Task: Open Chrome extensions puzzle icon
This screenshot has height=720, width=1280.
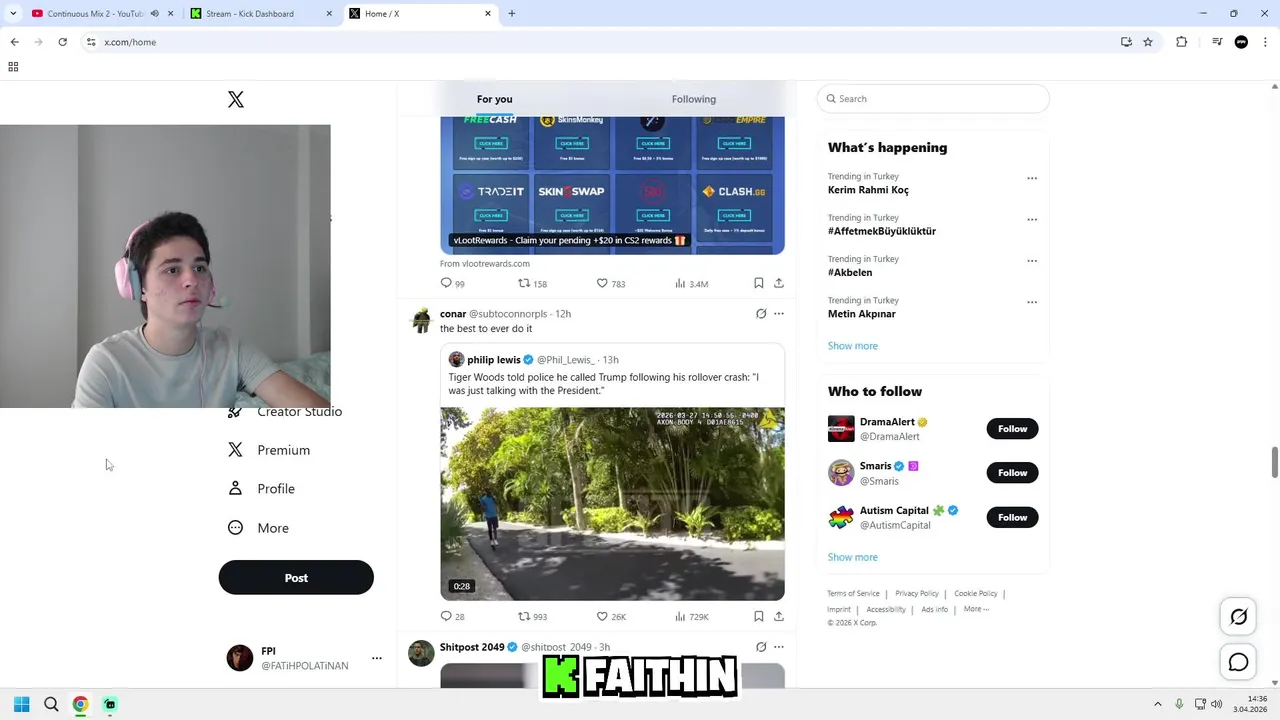Action: tap(1182, 42)
